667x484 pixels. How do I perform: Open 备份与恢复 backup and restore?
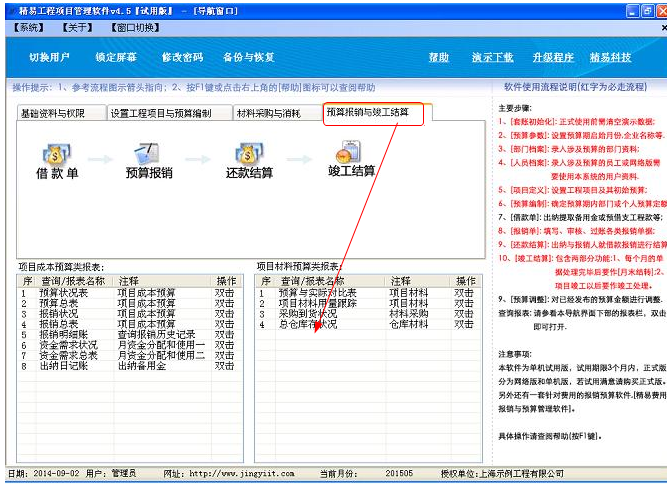[x=248, y=57]
